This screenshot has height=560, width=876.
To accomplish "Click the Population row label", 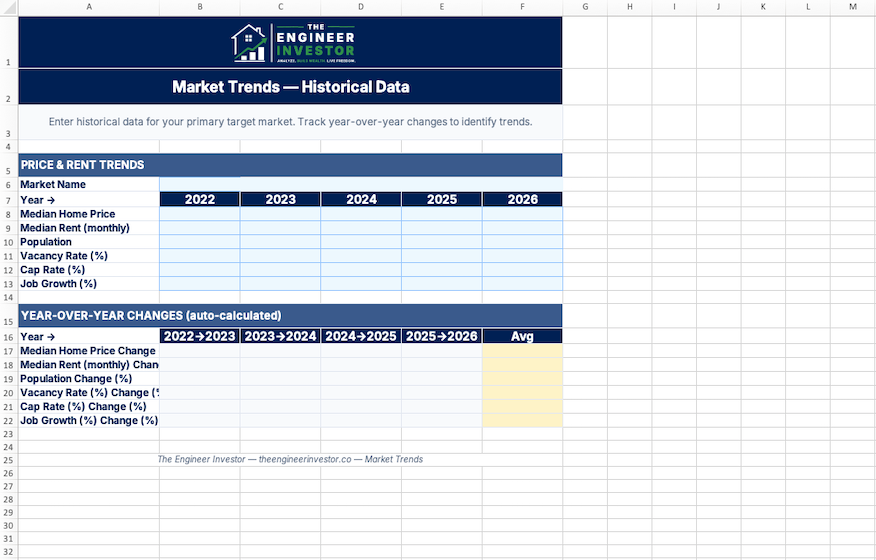I will (x=46, y=242).
